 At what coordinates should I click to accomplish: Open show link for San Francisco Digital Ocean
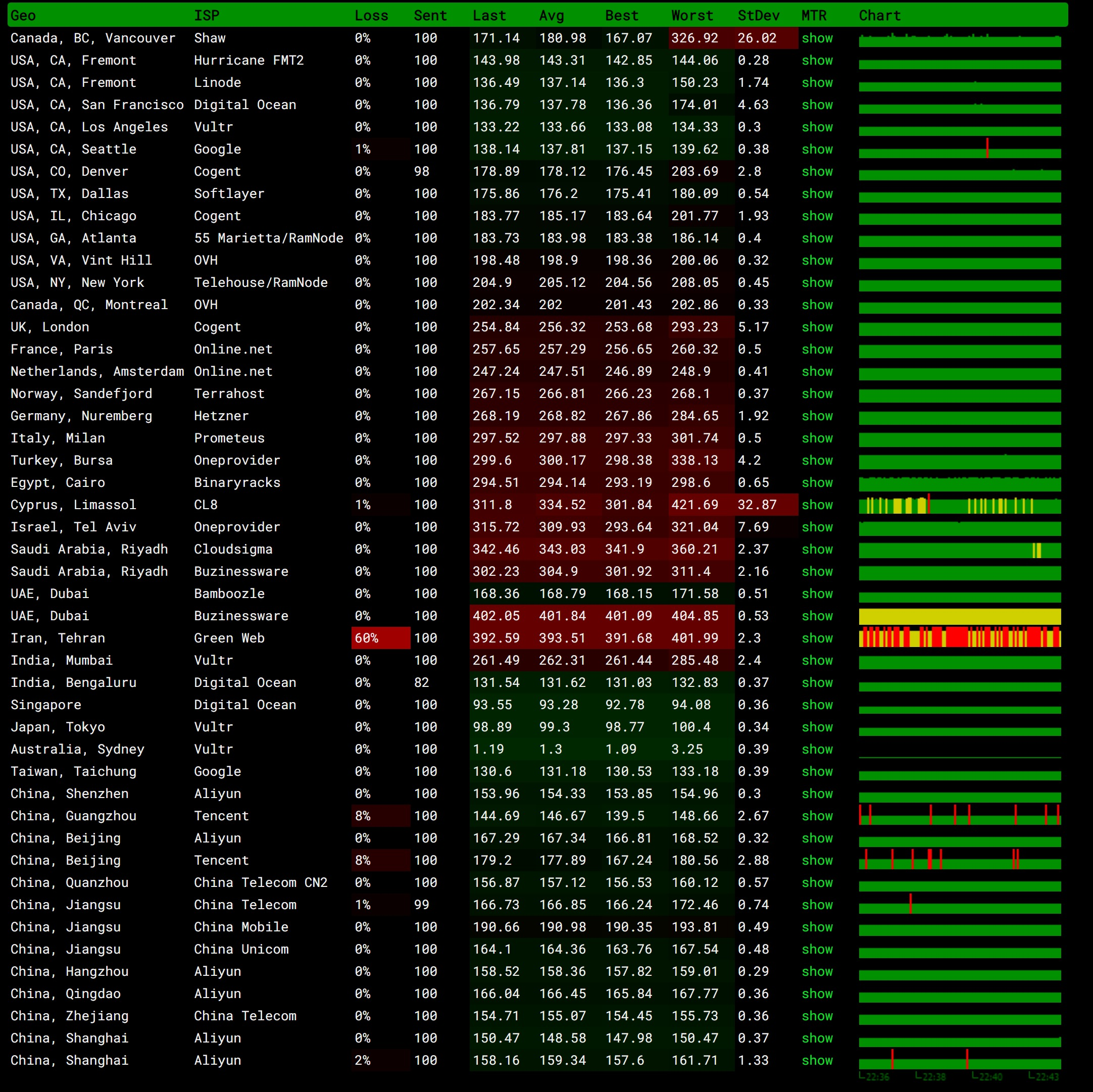(x=817, y=105)
